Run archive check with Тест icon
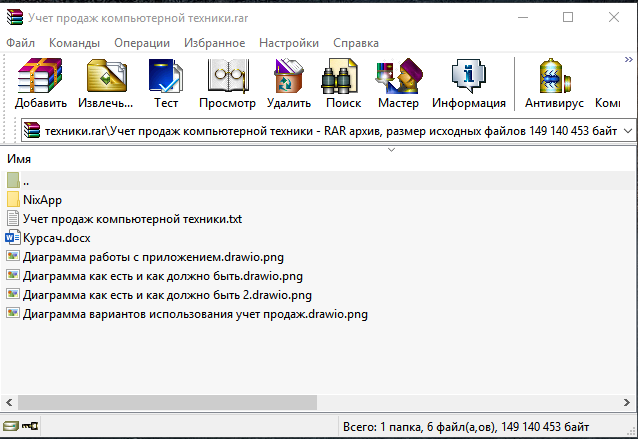The height and width of the screenshot is (439, 638). click(x=166, y=82)
